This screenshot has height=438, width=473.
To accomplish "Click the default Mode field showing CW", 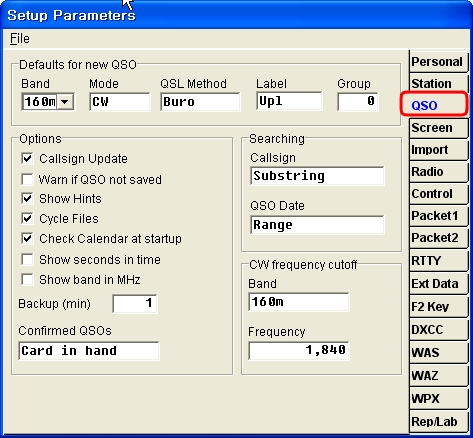I will 120,102.
